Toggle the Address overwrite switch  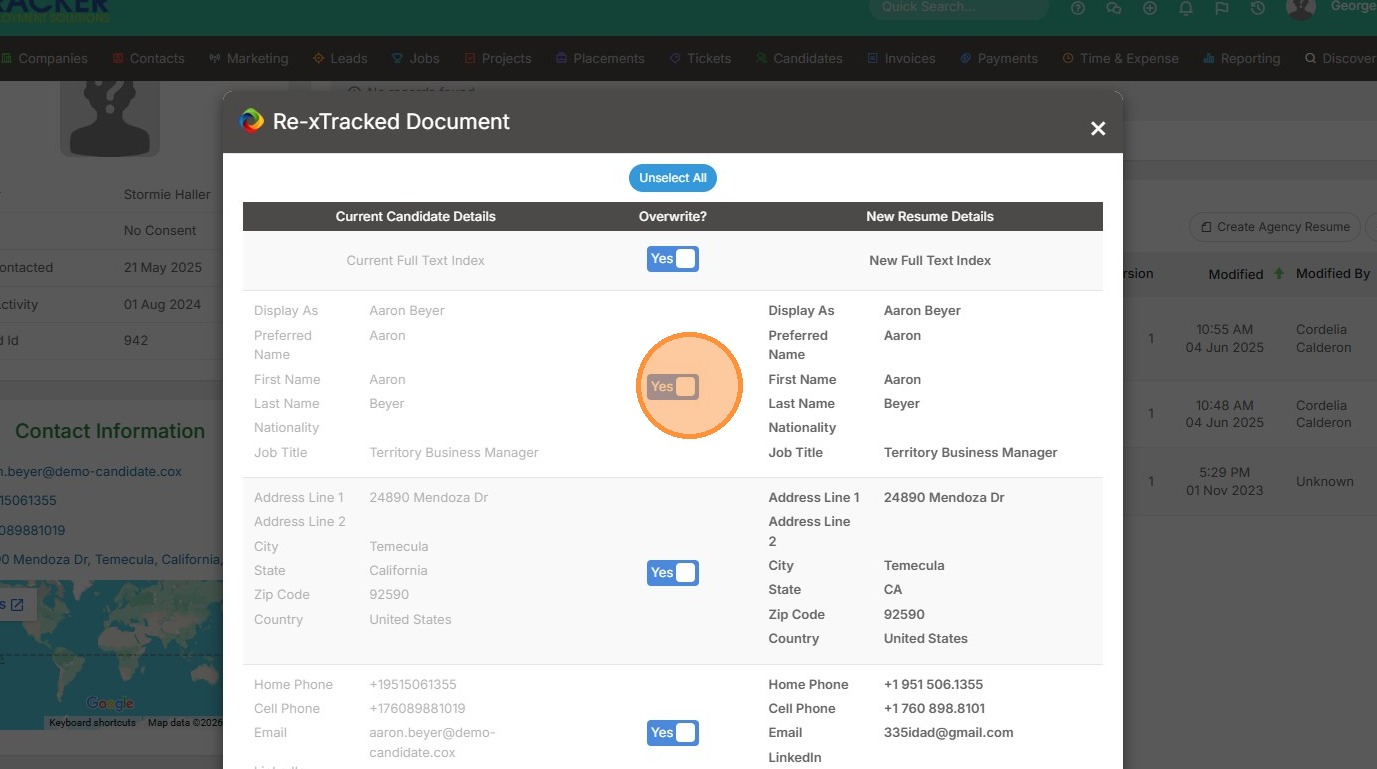tap(673, 573)
